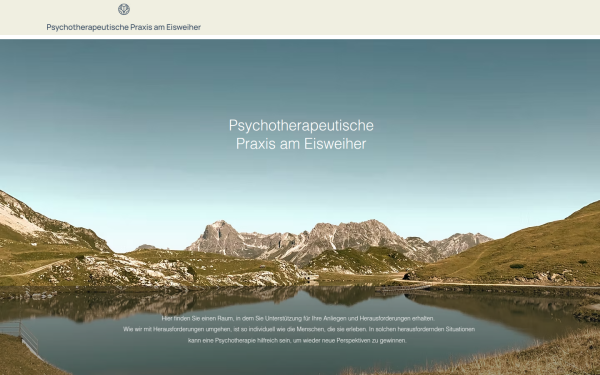Click the line starting 'kann eine Psychotherapie hilfreich sein'
Image resolution: width=600 pixels, height=375 pixels.
[297, 340]
